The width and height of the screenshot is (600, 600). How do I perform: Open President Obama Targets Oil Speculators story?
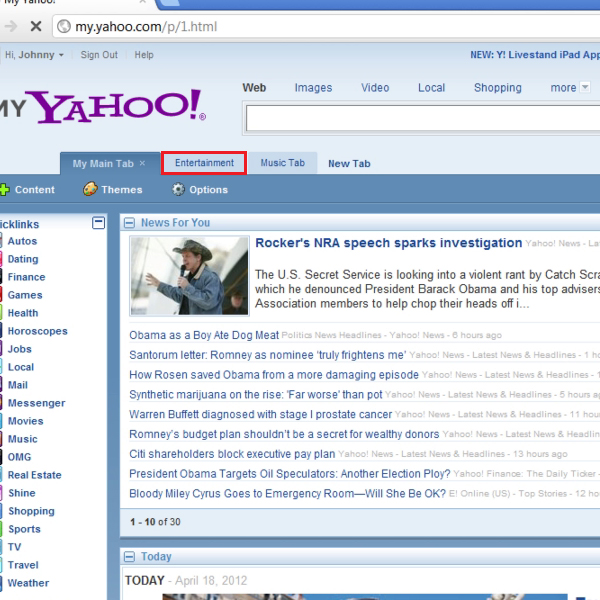tap(290, 474)
